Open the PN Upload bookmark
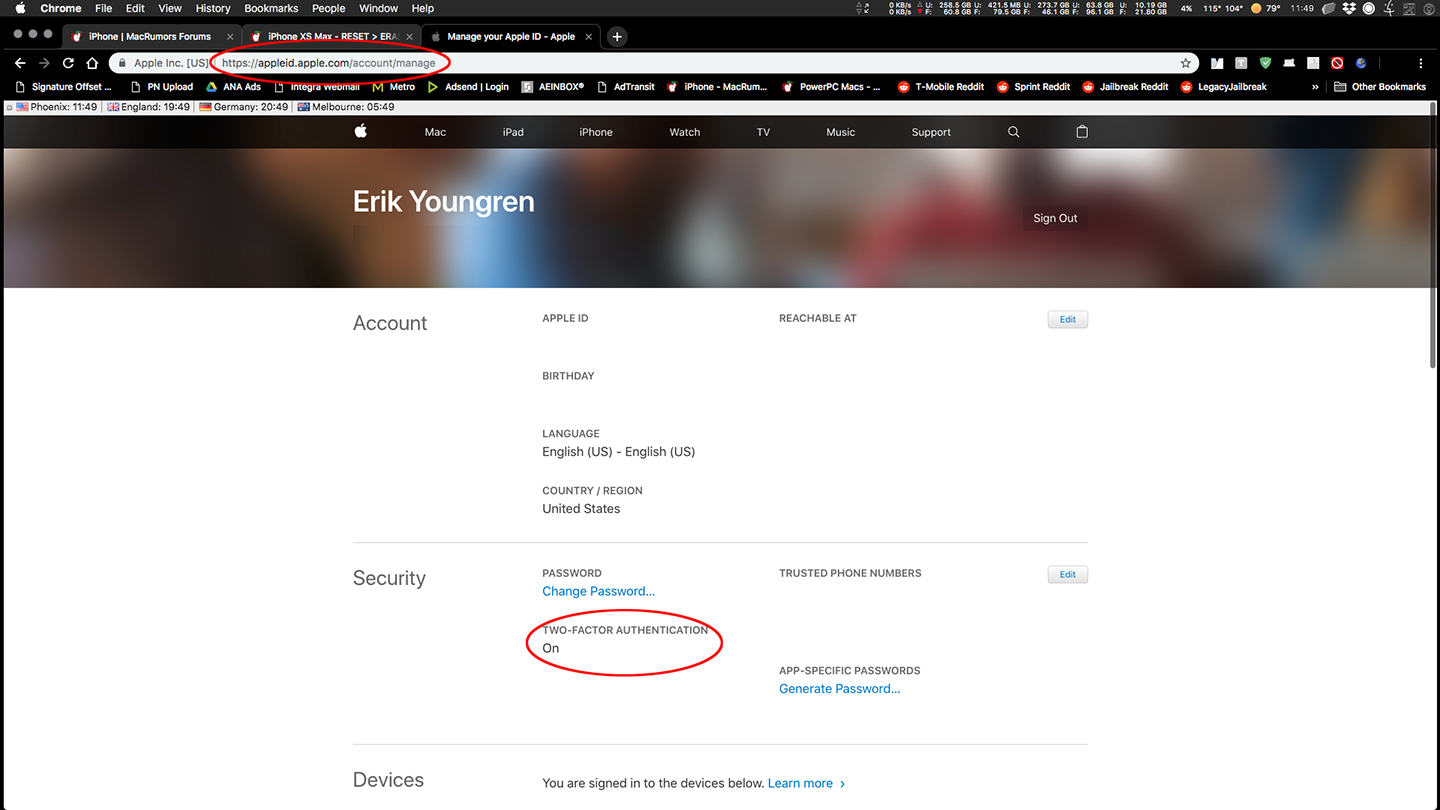The width and height of the screenshot is (1440, 810). pos(162,87)
